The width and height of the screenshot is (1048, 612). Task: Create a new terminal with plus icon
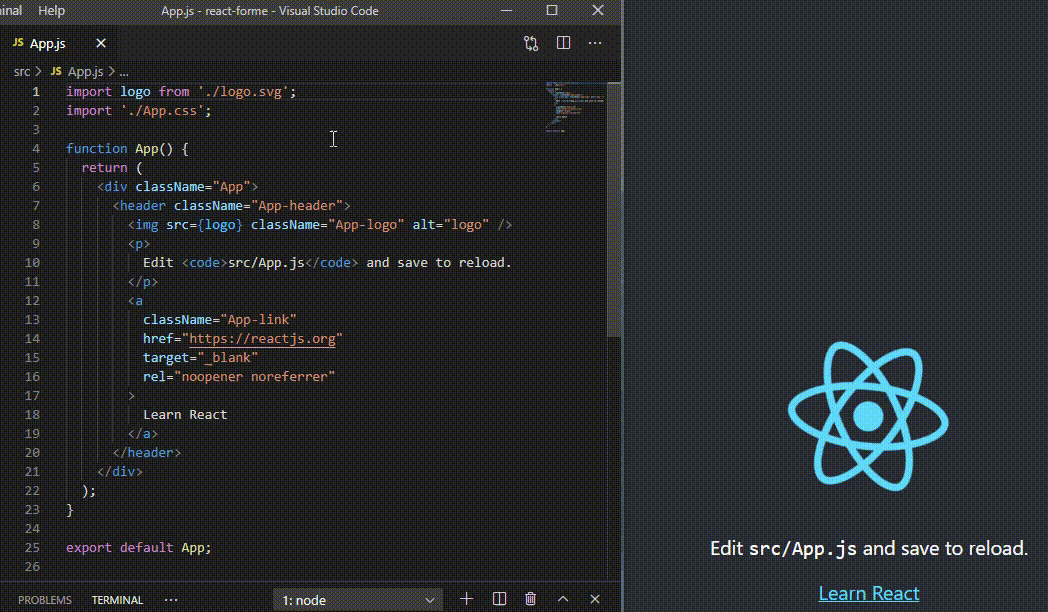(467, 599)
